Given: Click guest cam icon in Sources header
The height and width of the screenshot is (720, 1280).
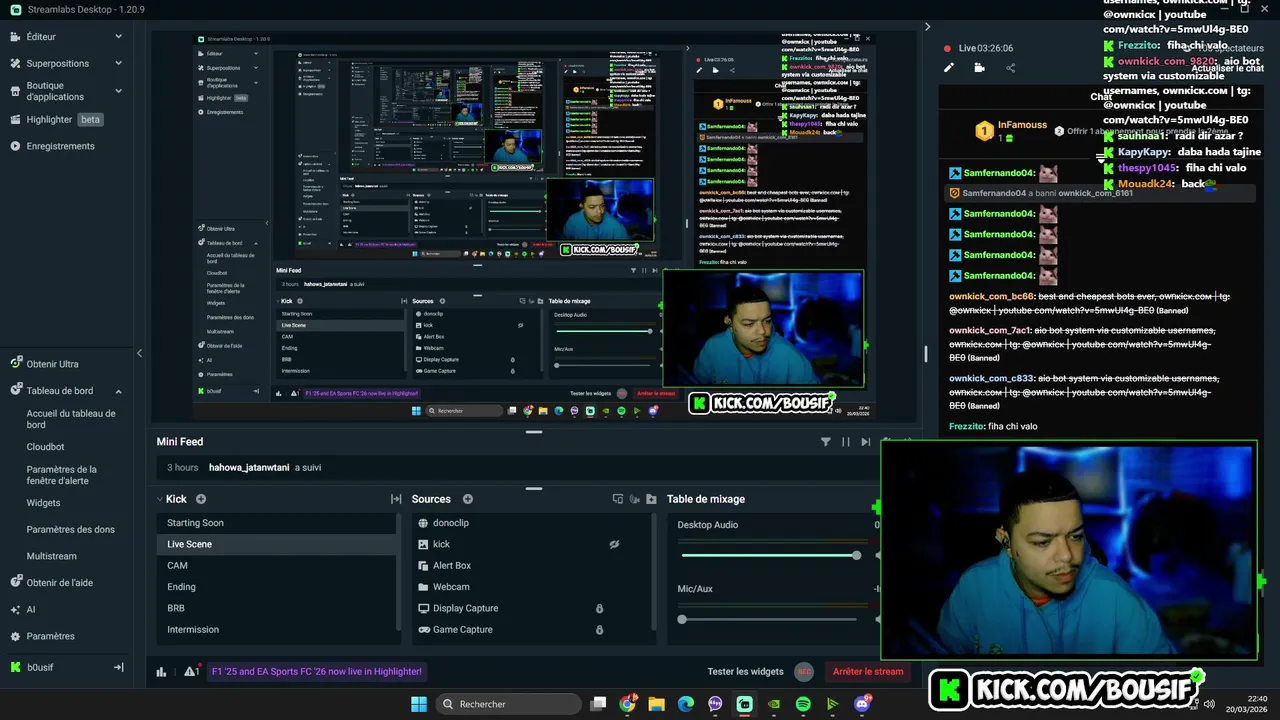Looking at the screenshot, I should 634,499.
